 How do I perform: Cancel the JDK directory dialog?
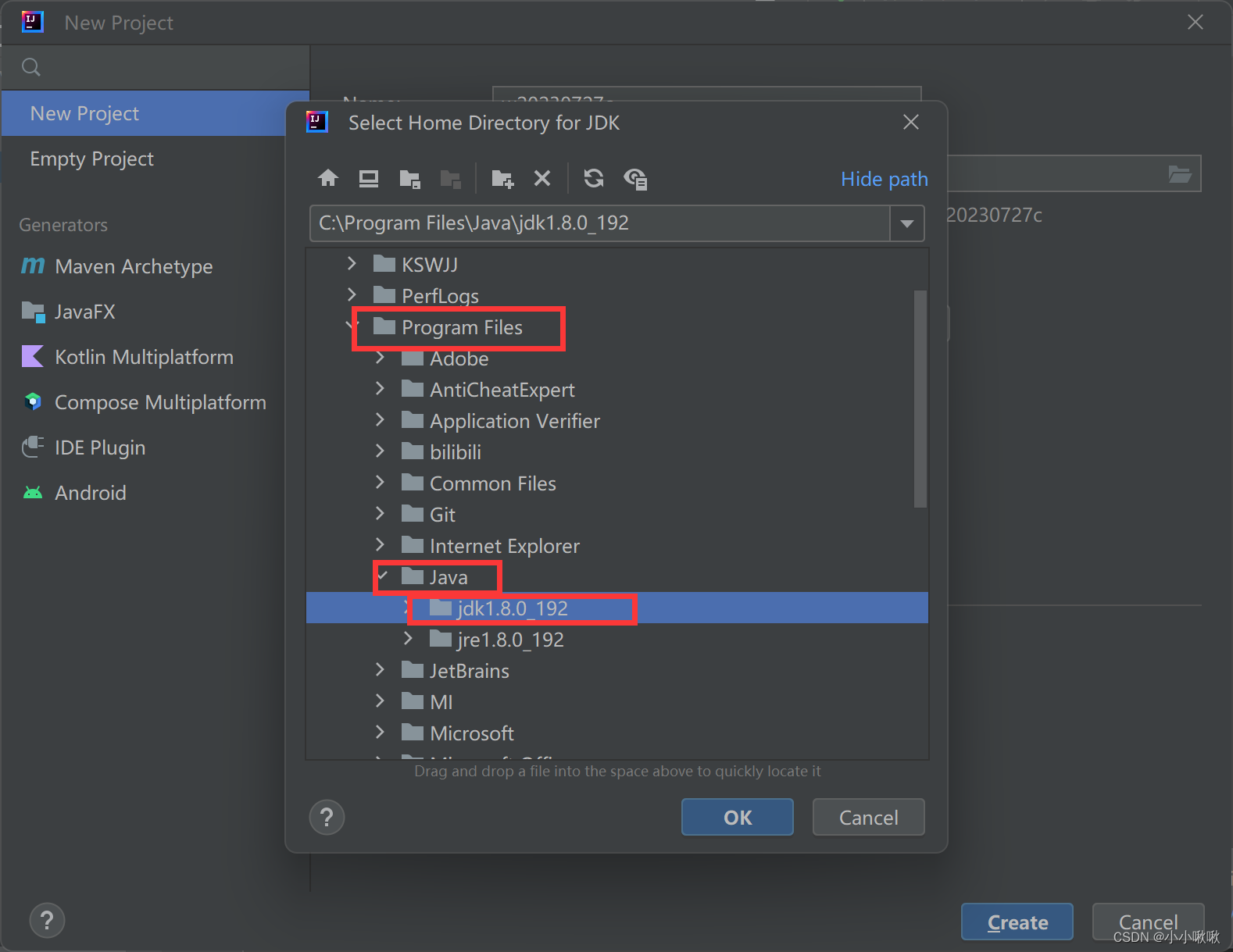click(868, 817)
